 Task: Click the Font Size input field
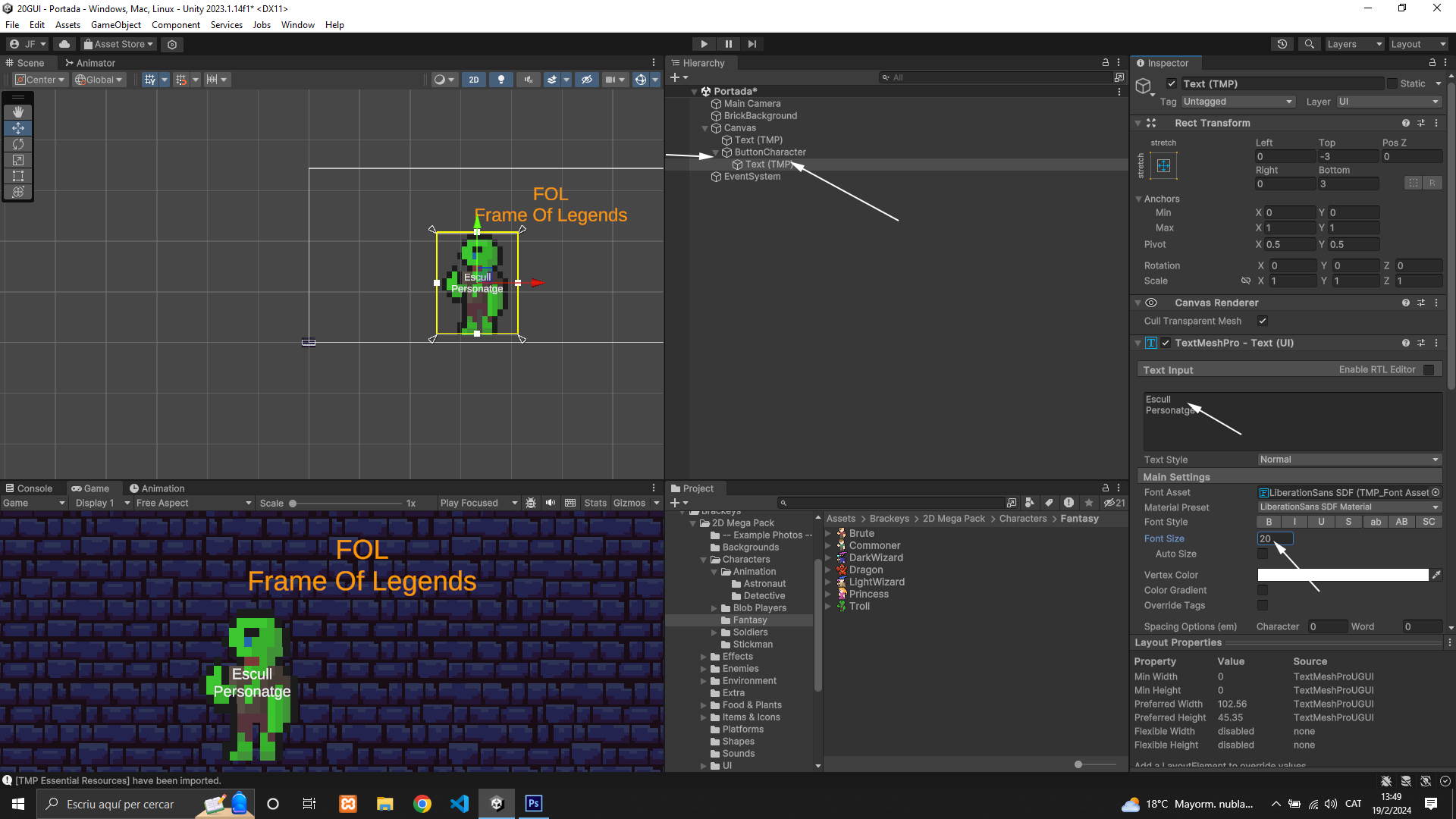pos(1275,538)
